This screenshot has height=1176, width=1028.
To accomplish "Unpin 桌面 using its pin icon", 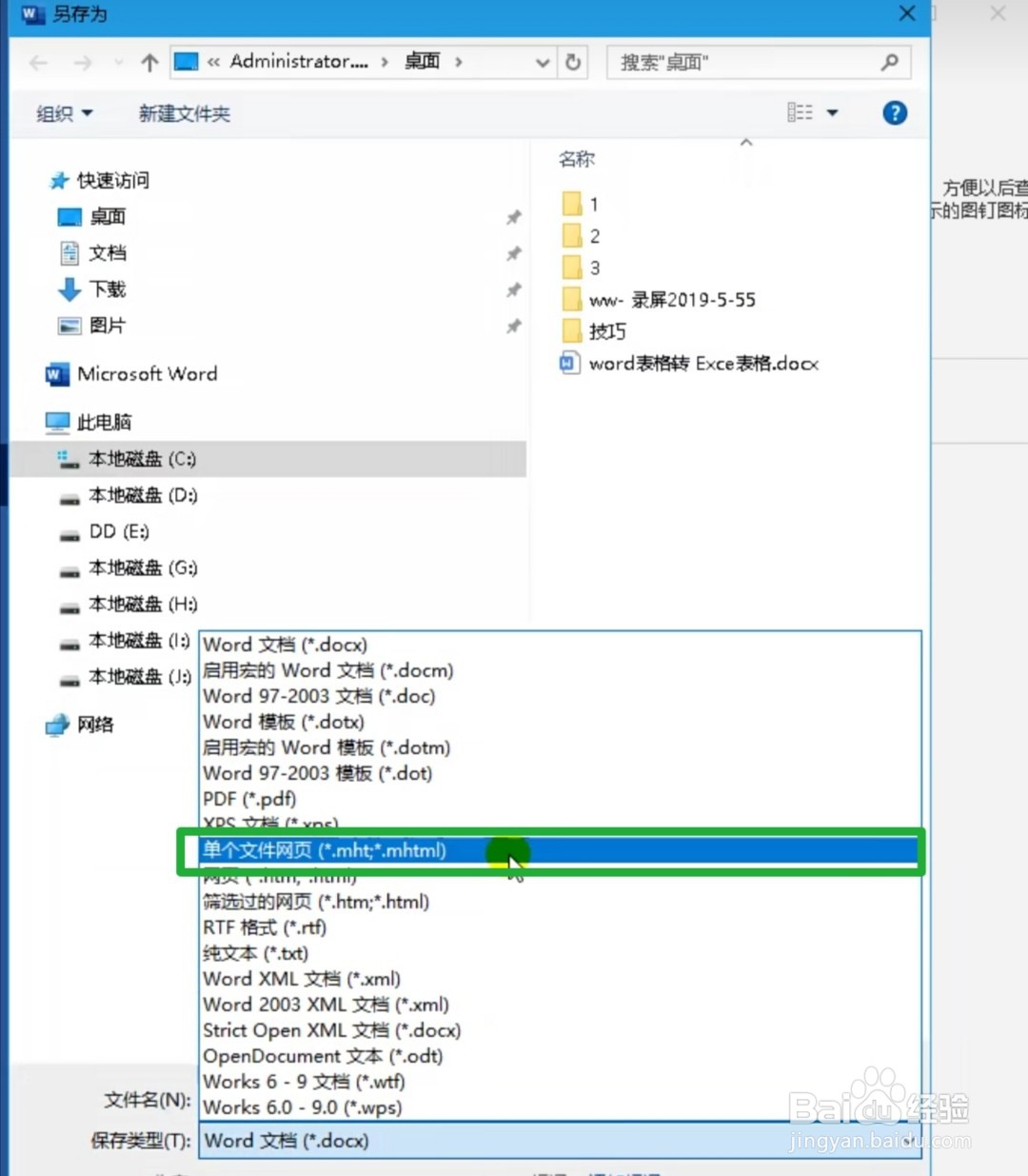I will [513, 217].
